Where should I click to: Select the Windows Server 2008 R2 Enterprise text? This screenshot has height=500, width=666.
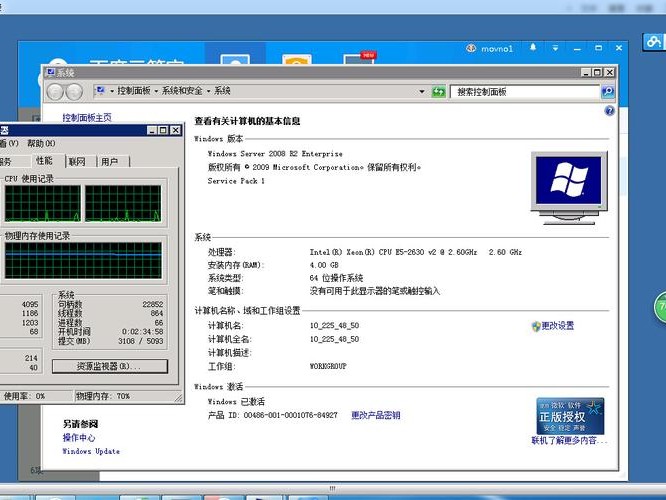(x=275, y=154)
